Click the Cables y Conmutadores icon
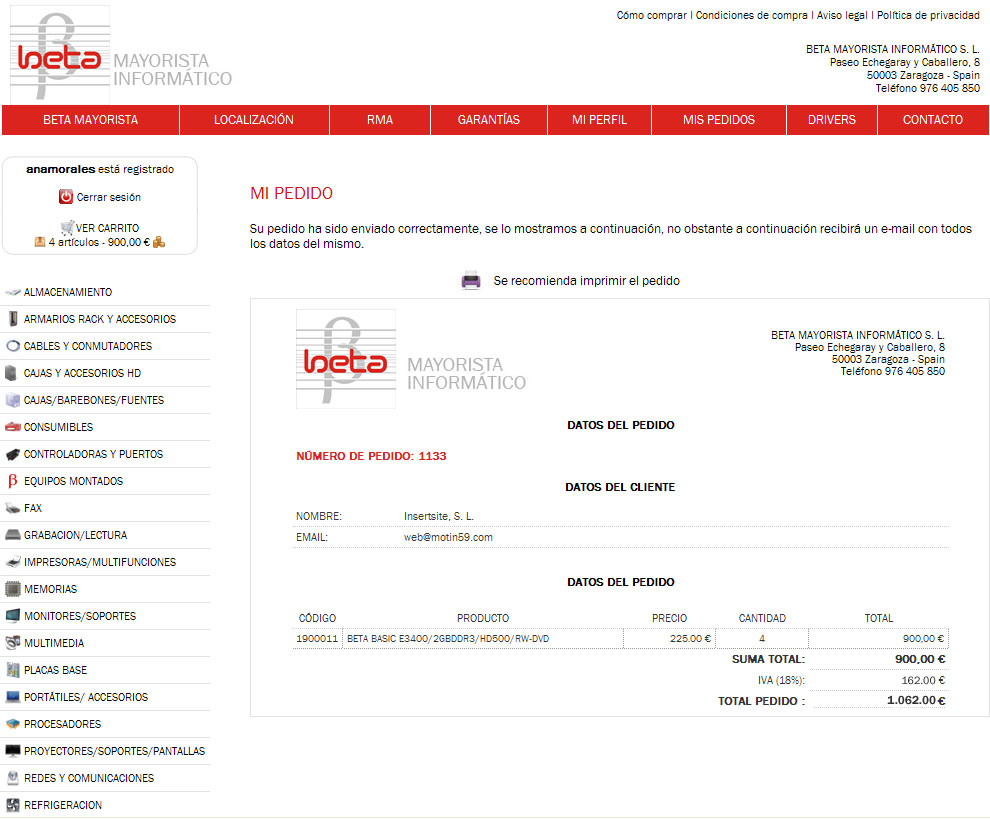This screenshot has height=819, width=990. point(13,346)
